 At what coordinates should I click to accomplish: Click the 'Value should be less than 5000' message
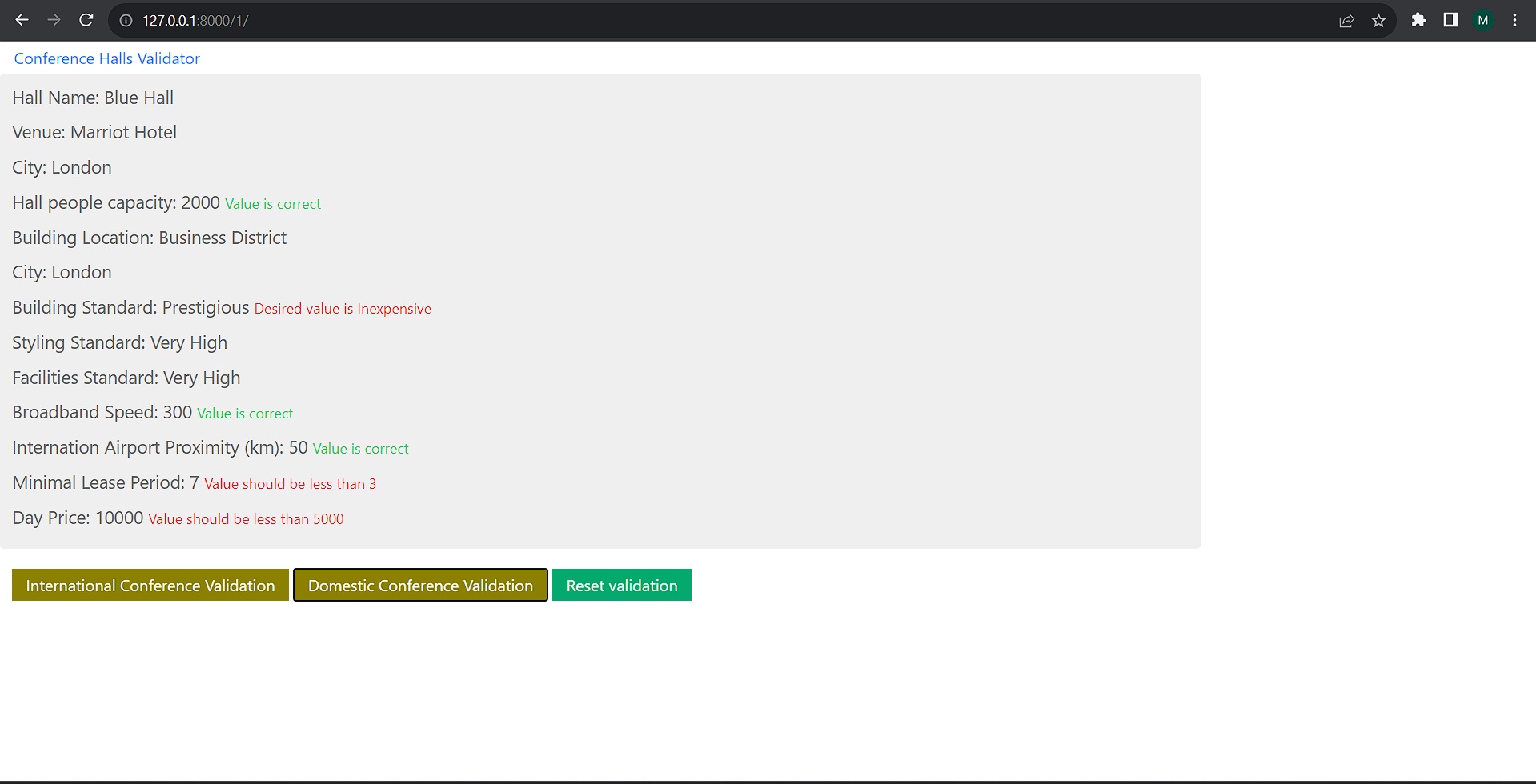point(246,518)
